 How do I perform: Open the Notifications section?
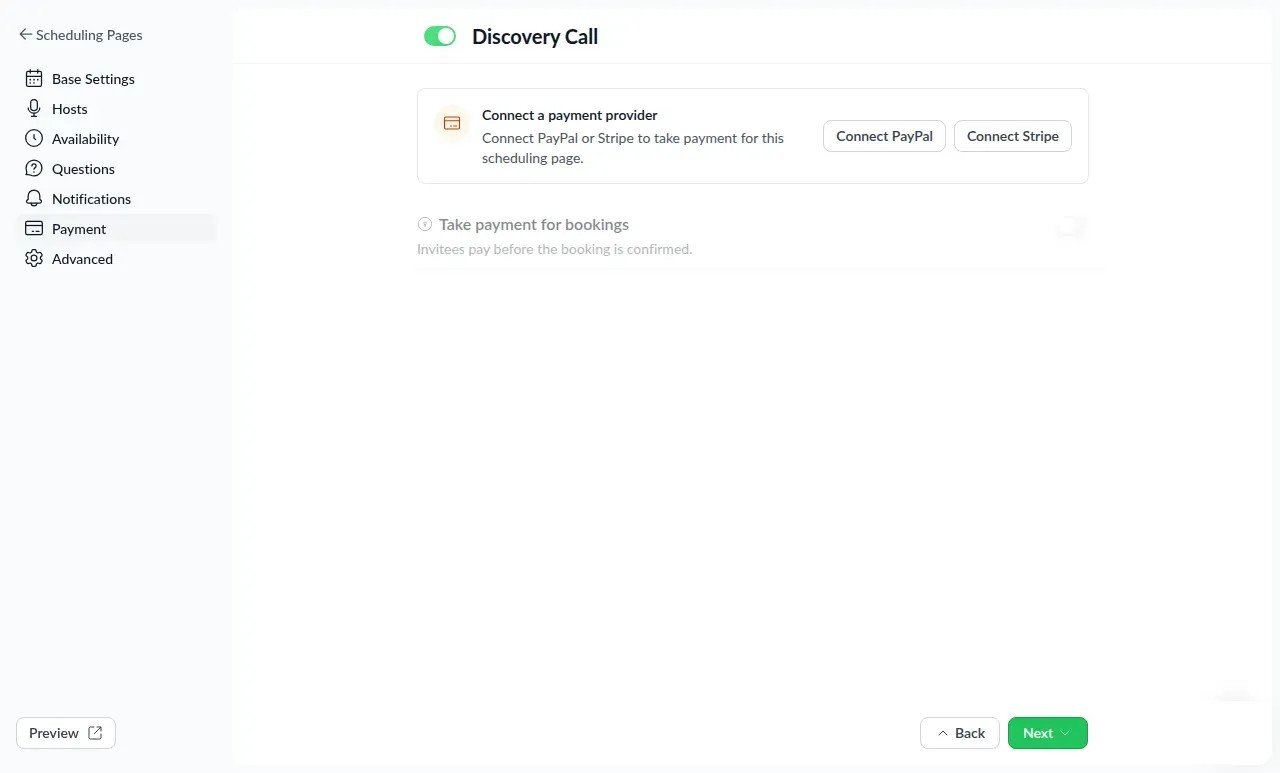click(116, 198)
